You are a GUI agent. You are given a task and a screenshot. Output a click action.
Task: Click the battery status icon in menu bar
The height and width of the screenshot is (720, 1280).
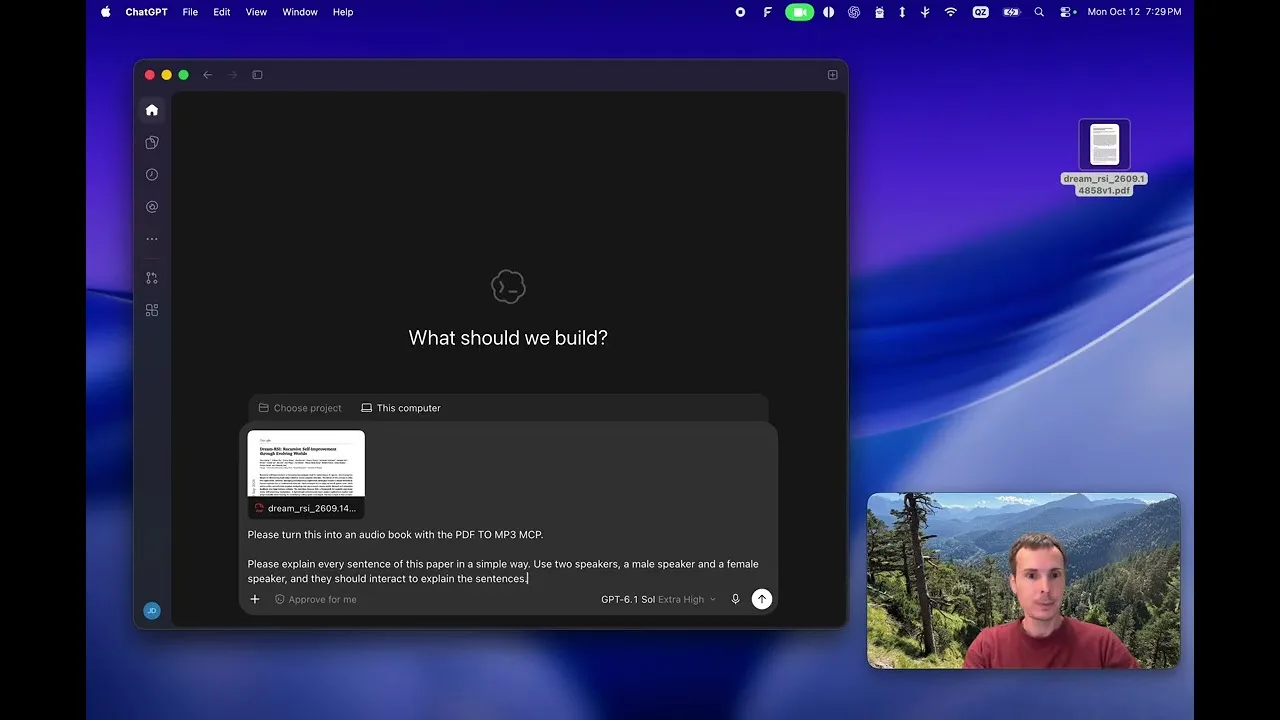[x=1011, y=12]
